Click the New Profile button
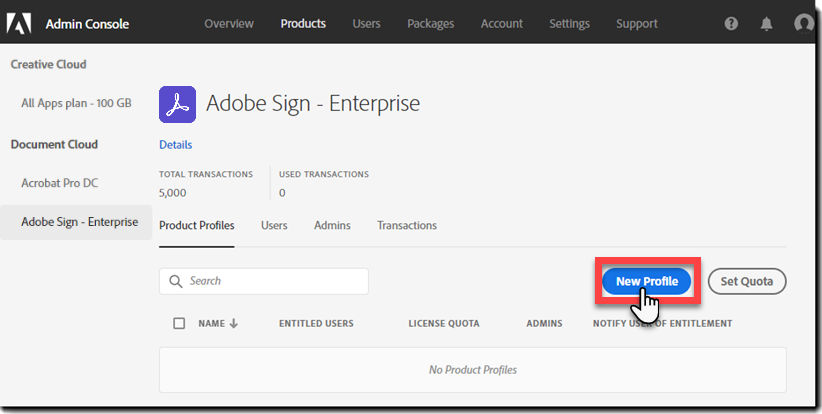 647,281
